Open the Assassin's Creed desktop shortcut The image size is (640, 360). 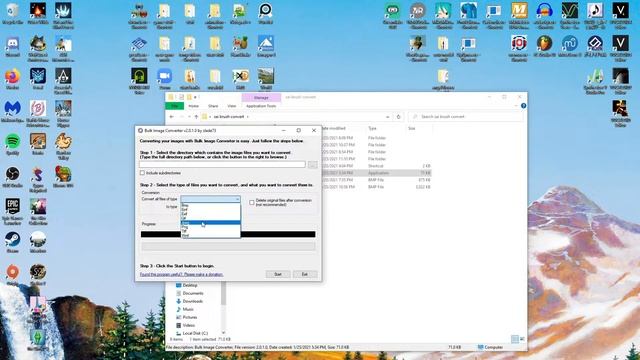click(63, 81)
